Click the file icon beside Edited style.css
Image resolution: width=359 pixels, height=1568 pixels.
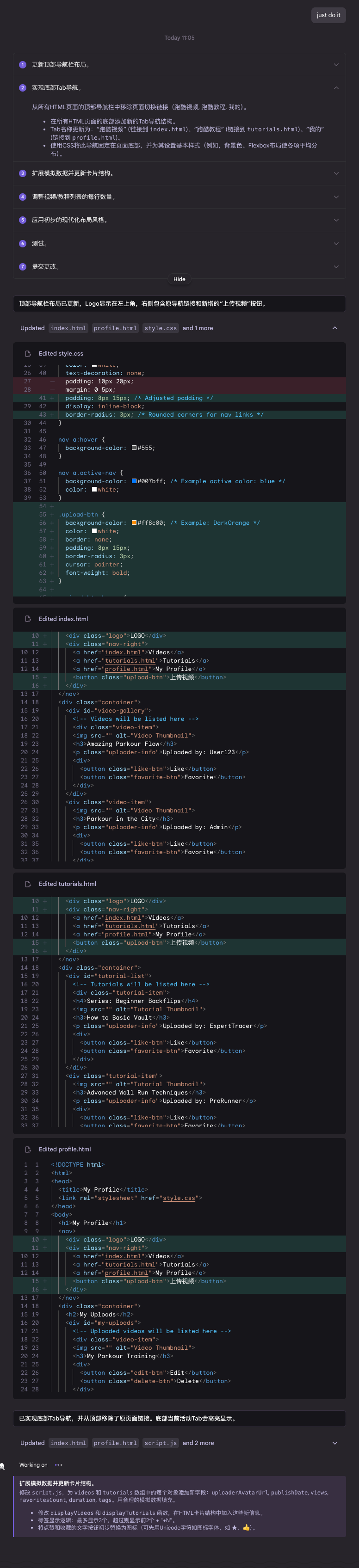coord(28,354)
